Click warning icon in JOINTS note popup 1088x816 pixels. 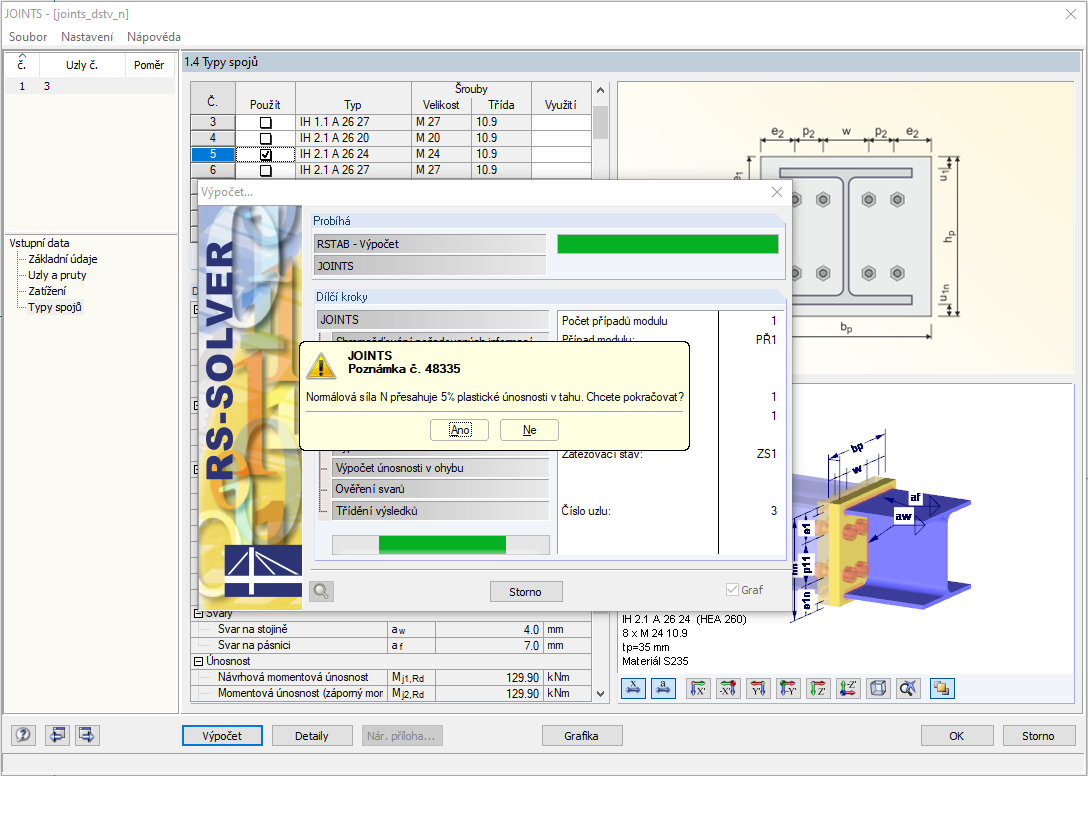click(x=321, y=365)
